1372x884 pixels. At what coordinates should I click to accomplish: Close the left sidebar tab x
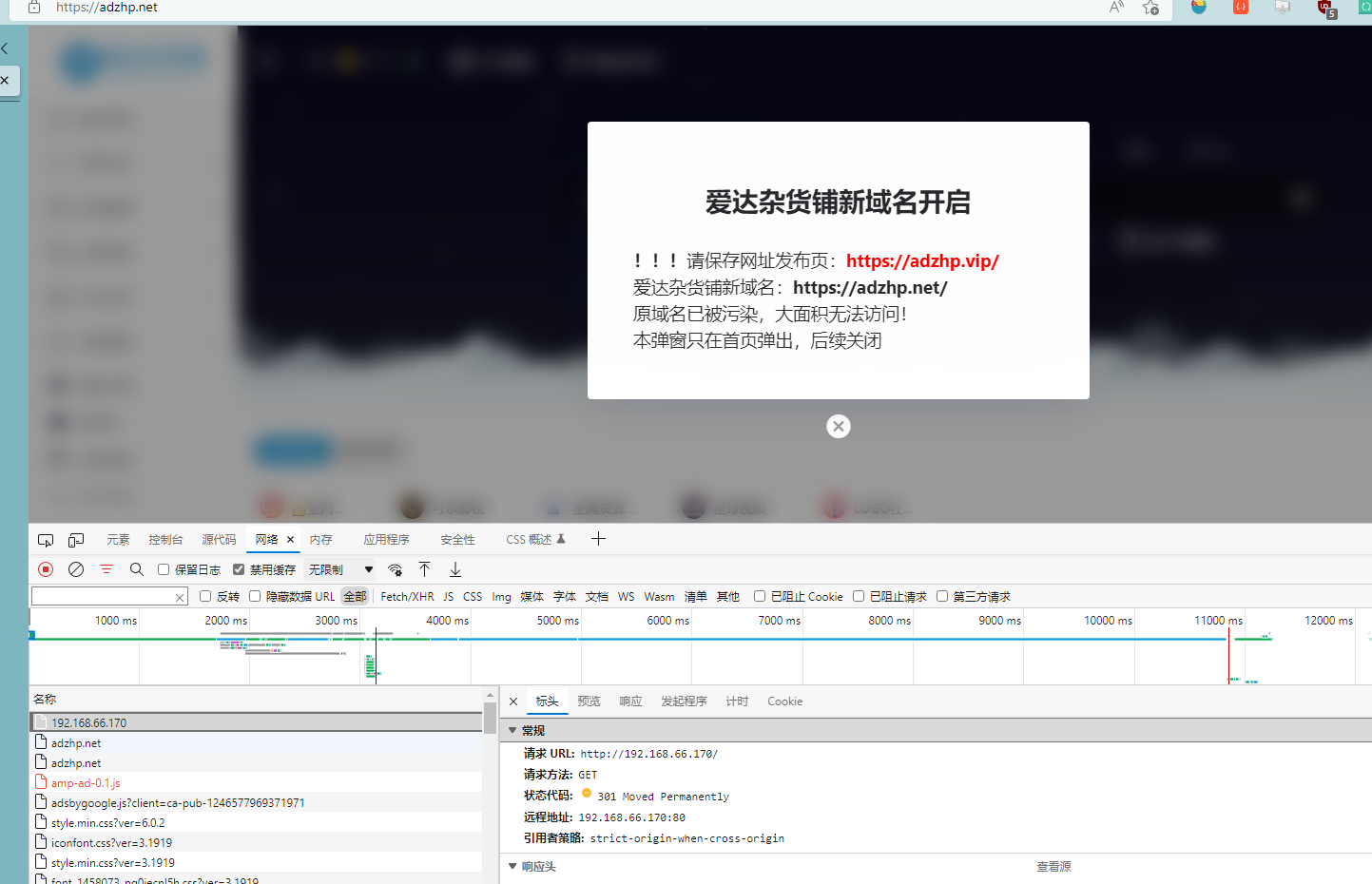pyautogui.click(x=5, y=80)
